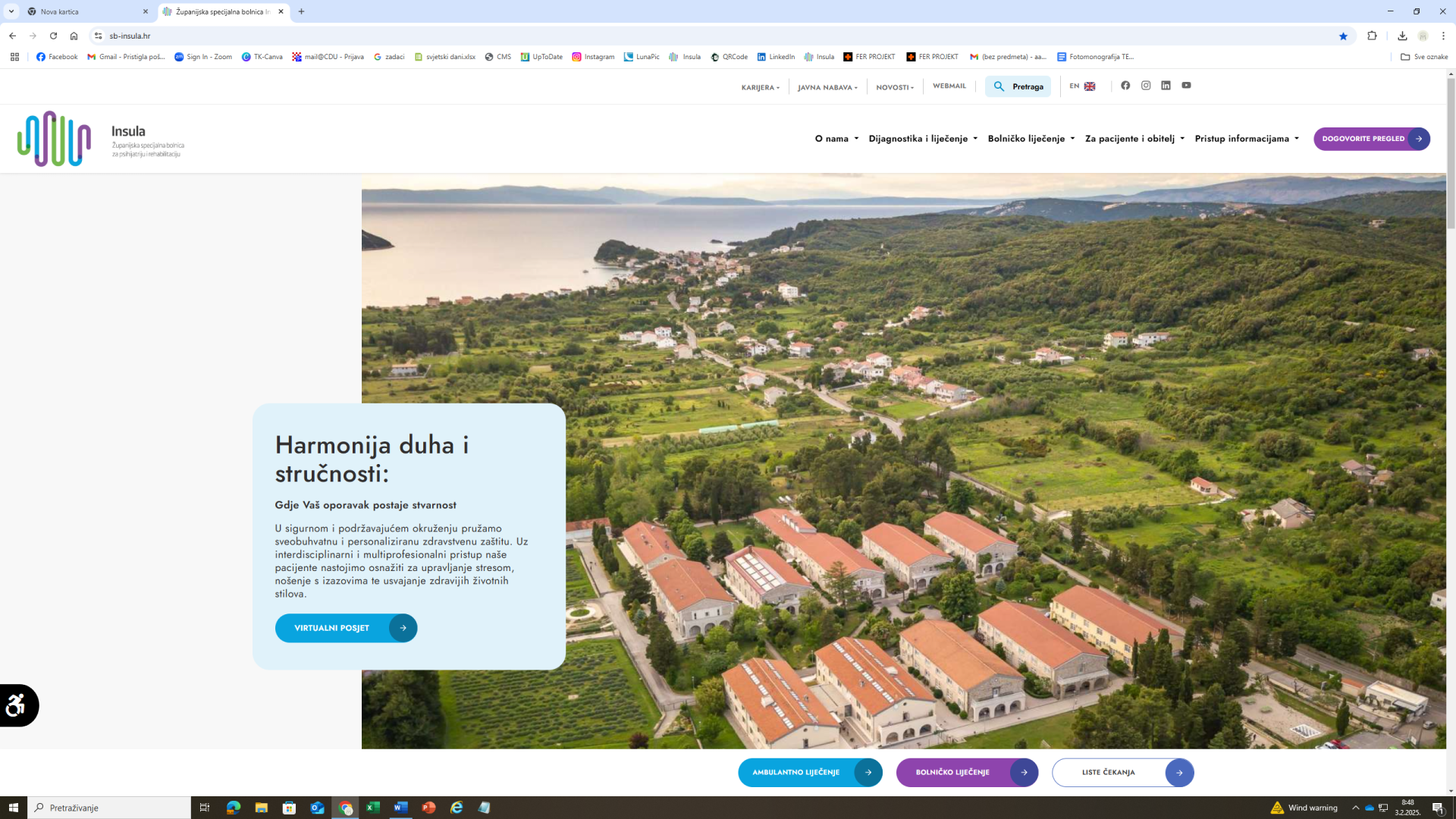Screen dimensions: 1456x819
Task: Expand the KARIJERA dropdown
Action: [x=761, y=87]
